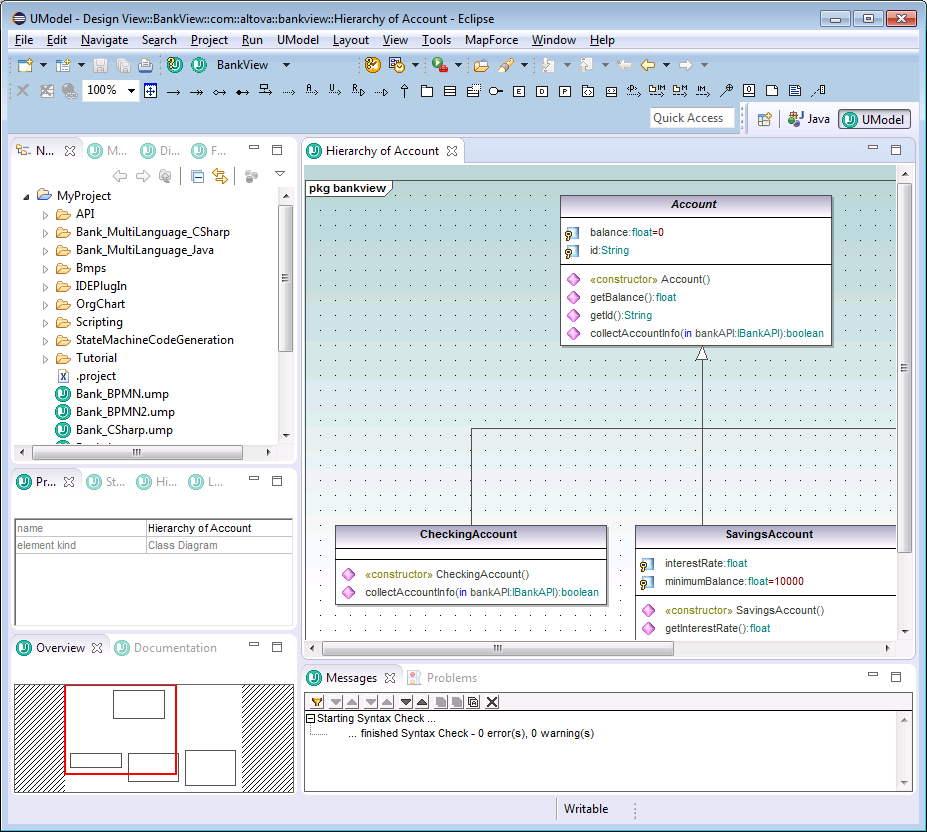This screenshot has height=832, width=927.
Task: Open the BankView project dropdown
Action: [286, 65]
